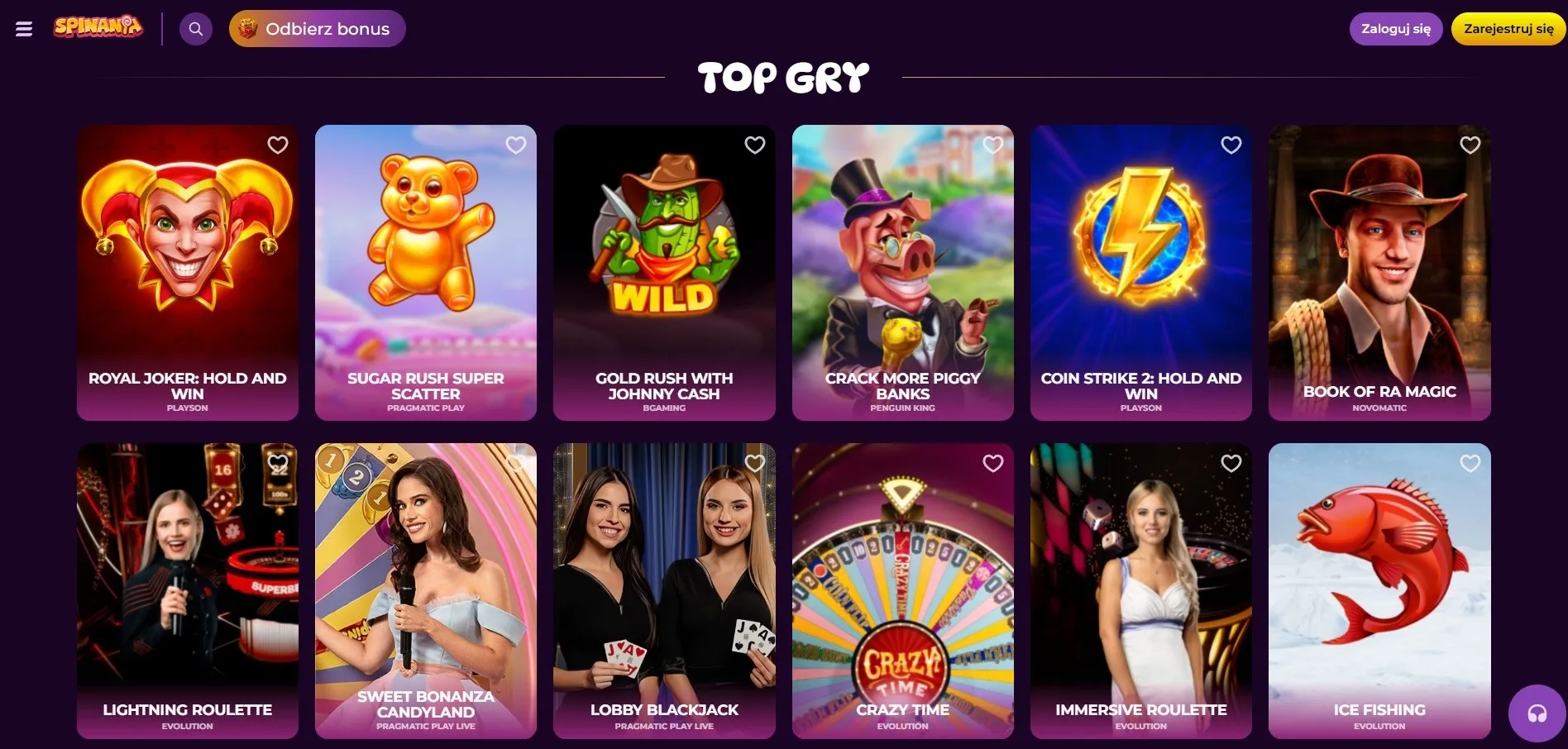Add Crazy Time to favorites
1568x749 pixels.
coord(993,464)
